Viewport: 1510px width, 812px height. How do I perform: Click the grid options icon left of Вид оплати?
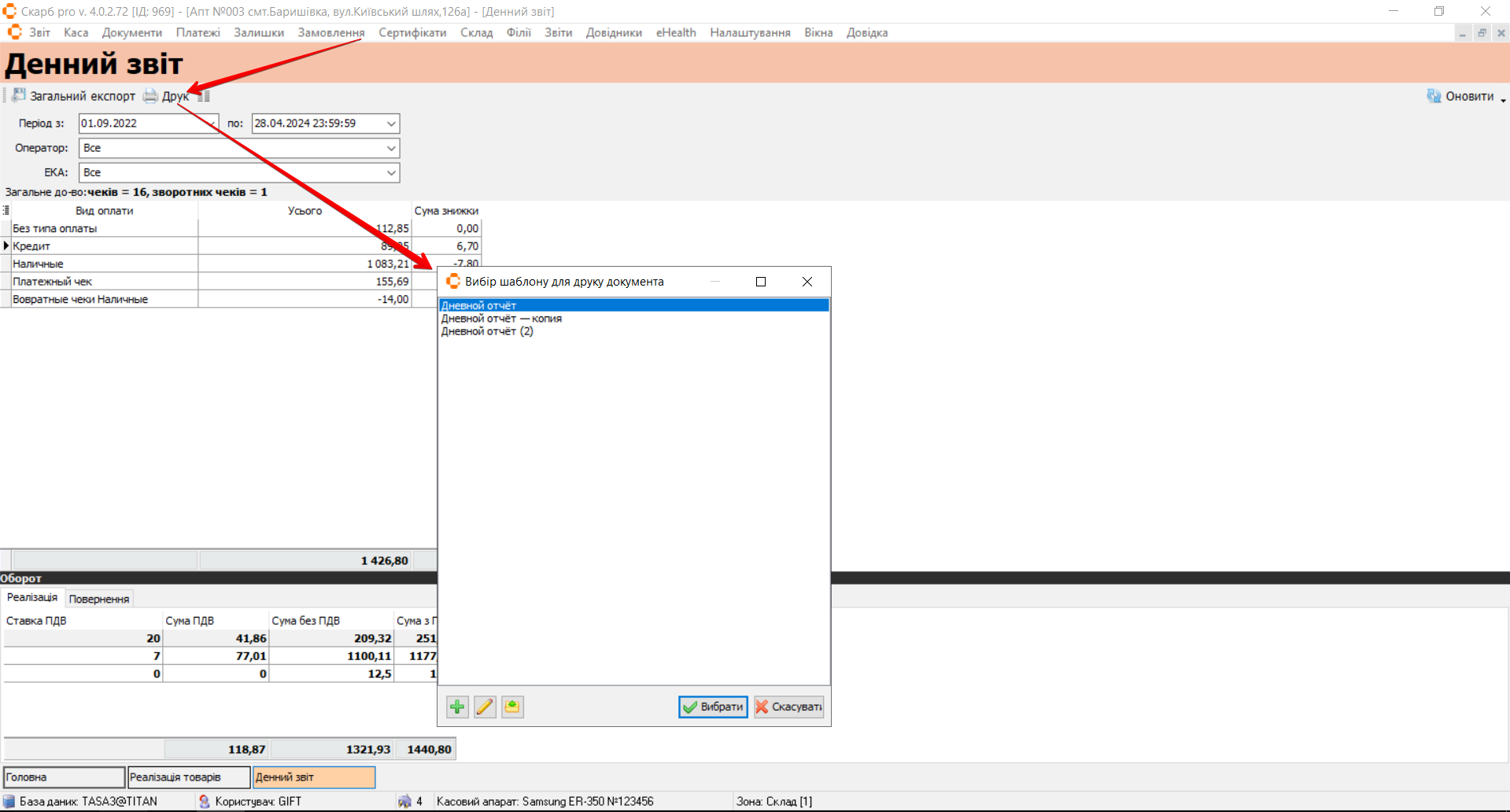pos(6,211)
